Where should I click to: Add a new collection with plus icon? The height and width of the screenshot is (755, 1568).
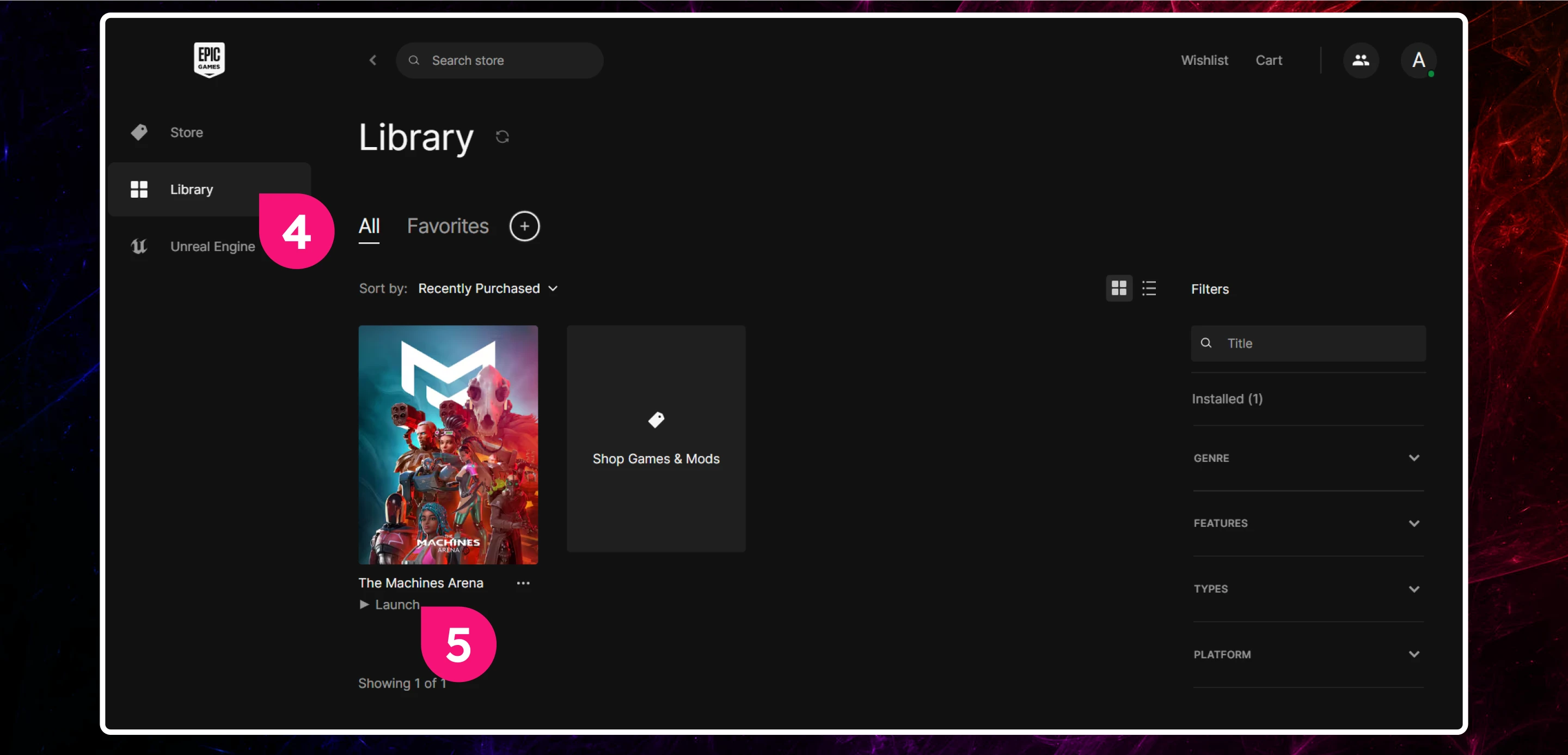coord(524,227)
